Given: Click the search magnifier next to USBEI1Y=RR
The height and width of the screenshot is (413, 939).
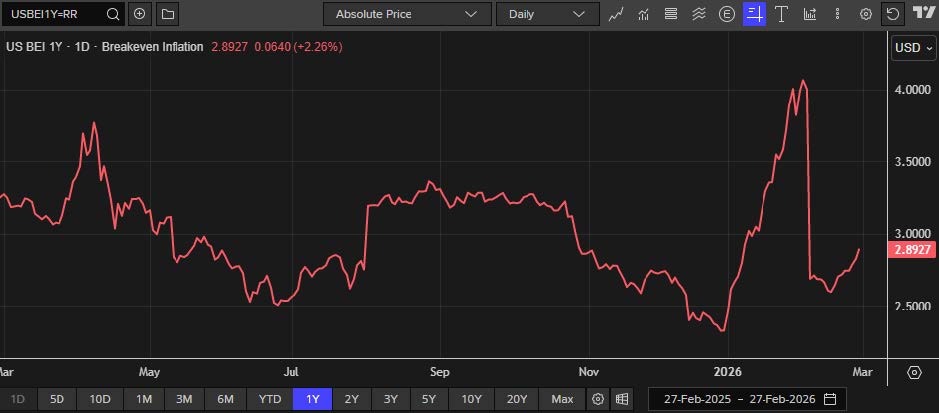Looking at the screenshot, I should point(113,14).
